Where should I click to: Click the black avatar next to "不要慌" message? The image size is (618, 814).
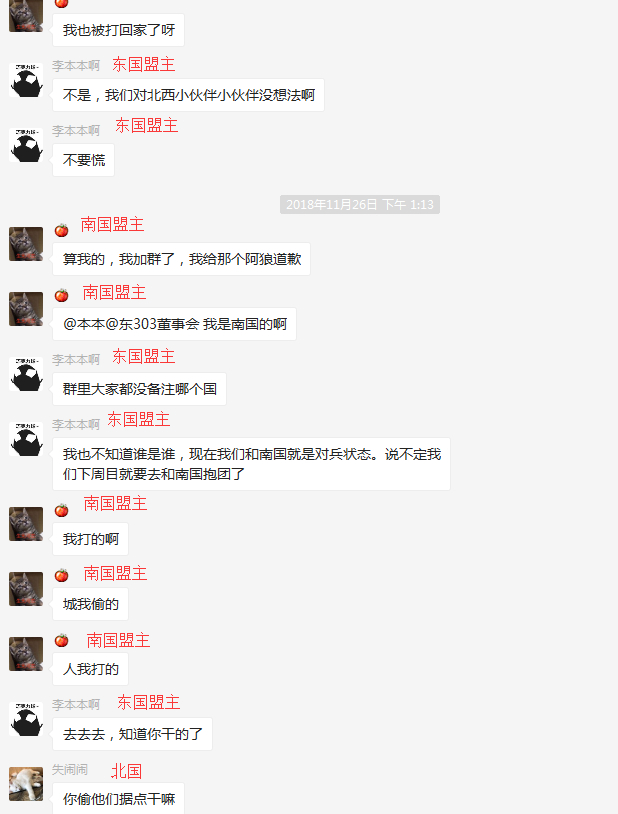(26, 145)
